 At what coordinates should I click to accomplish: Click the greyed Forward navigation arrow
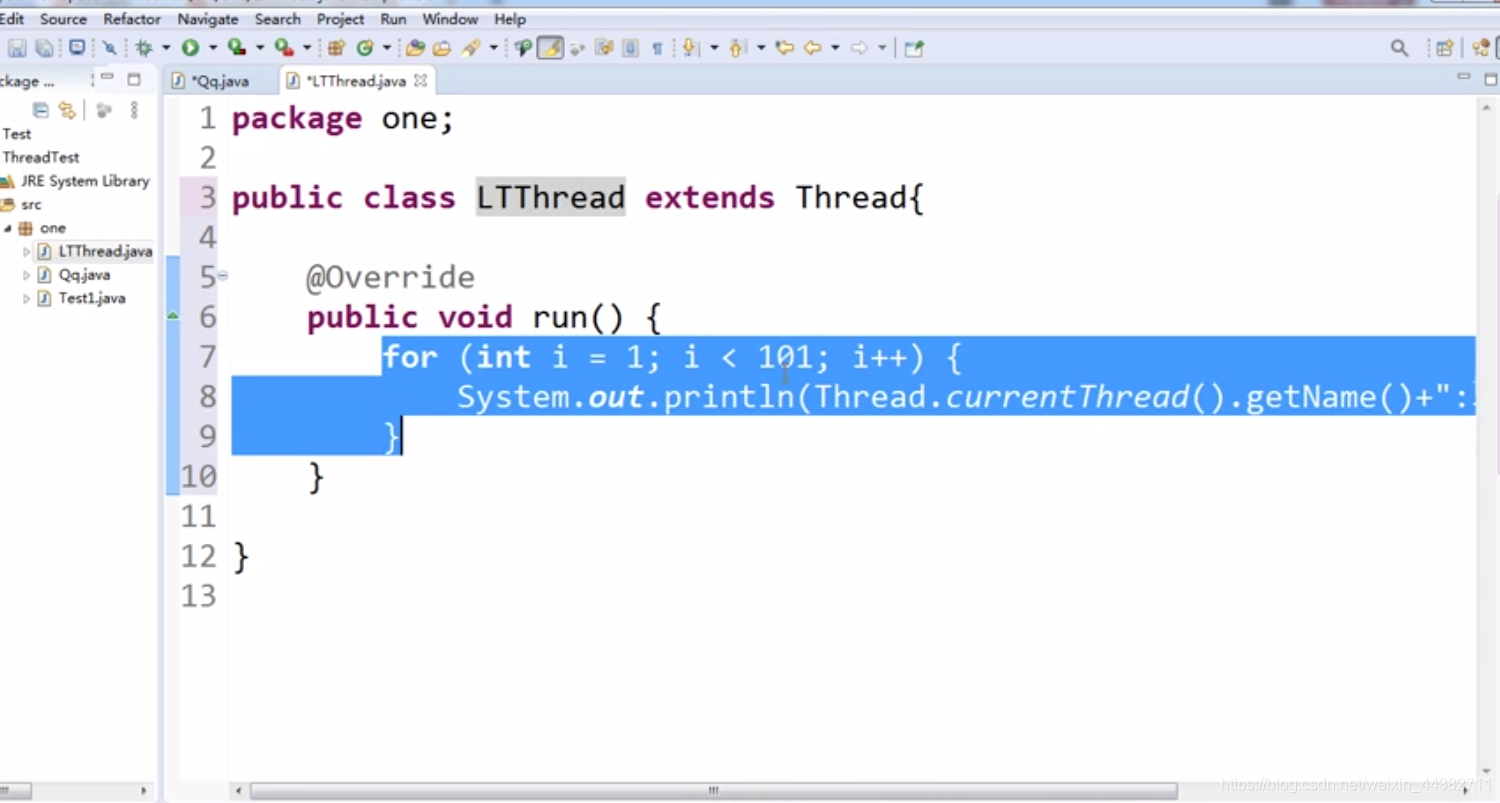[859, 48]
